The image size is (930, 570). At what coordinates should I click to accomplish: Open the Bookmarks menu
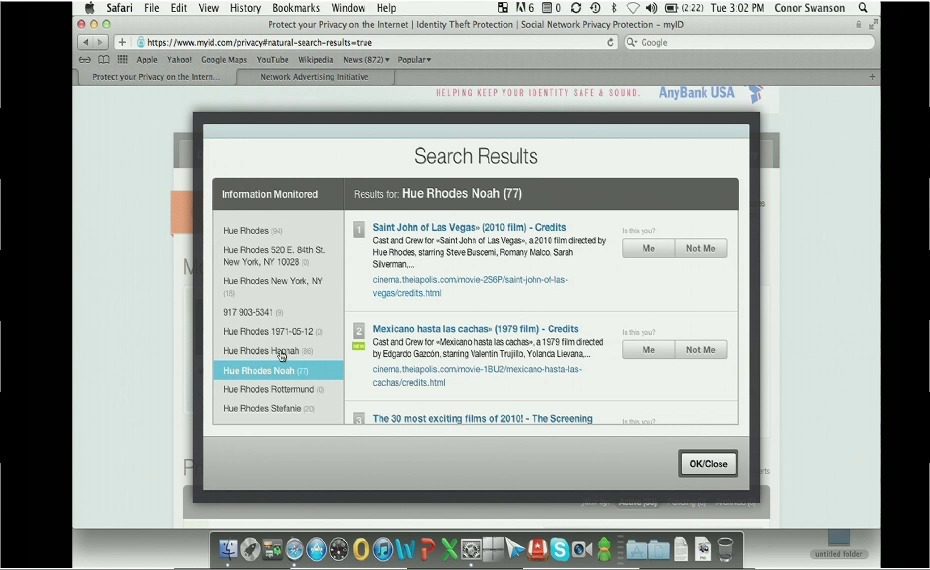(x=296, y=8)
